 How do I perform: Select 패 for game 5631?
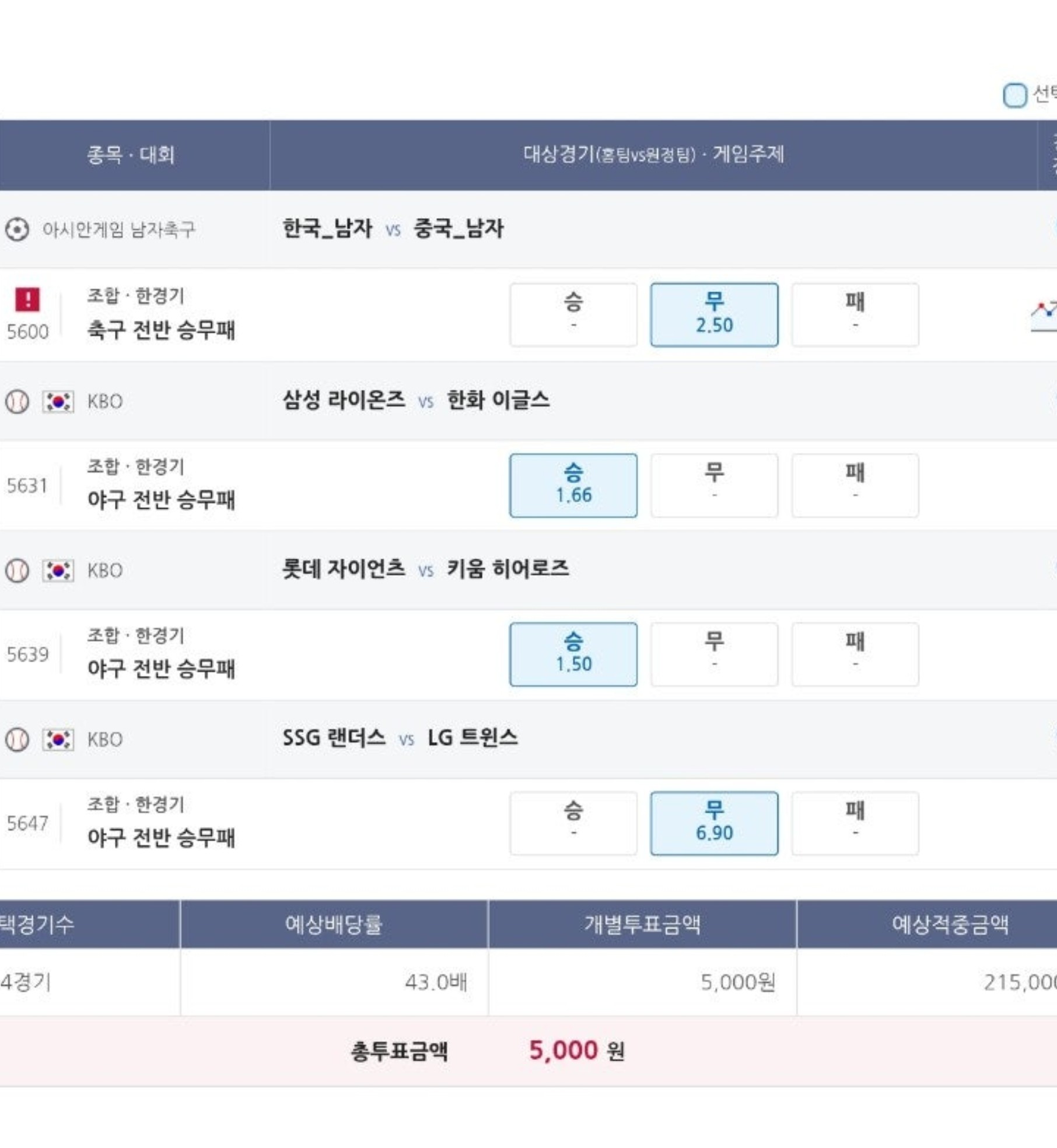pos(855,485)
